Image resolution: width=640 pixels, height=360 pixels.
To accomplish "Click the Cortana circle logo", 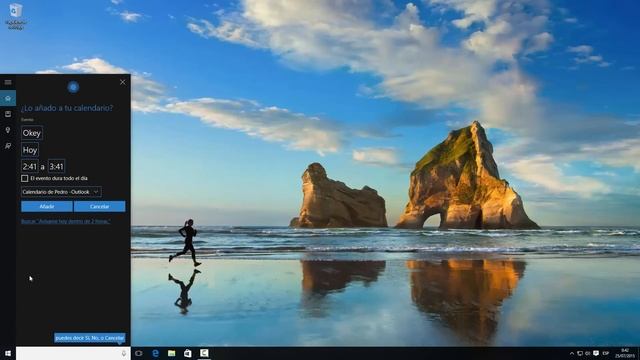I will point(73,87).
